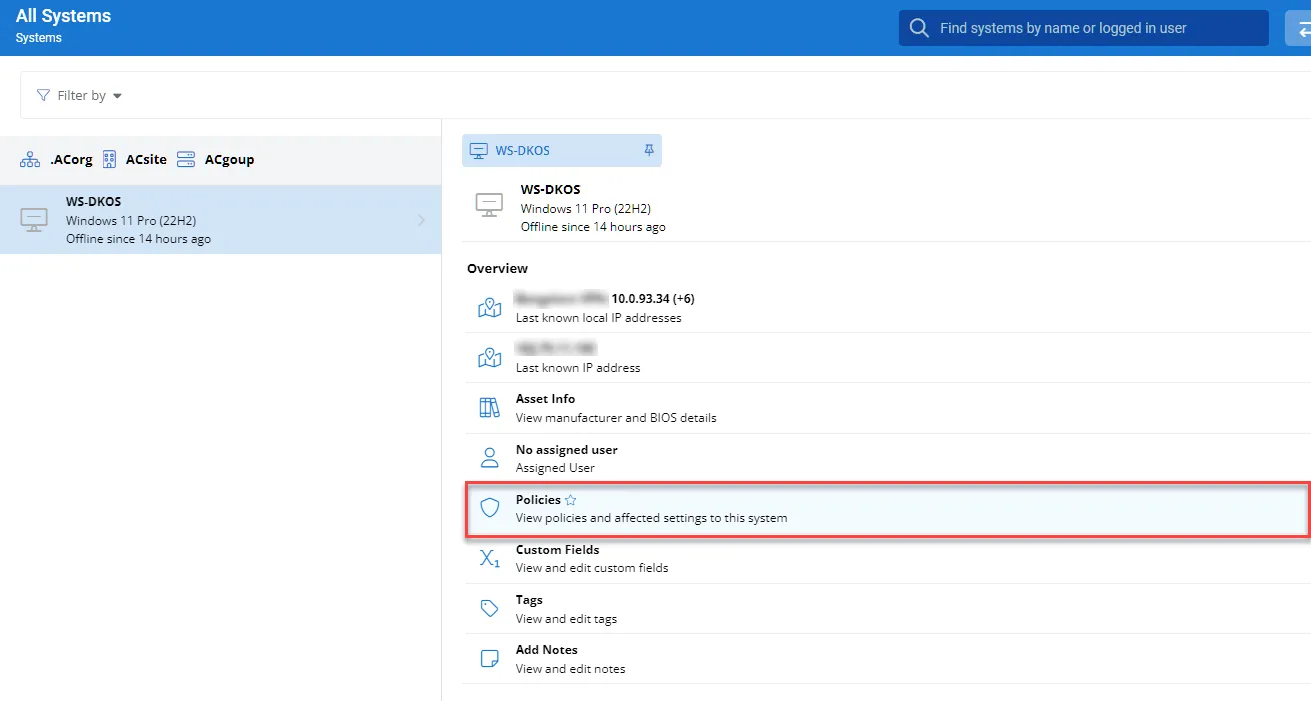The height and width of the screenshot is (701, 1311).
Task: Click the swap arrows button at top right
Action: (x=1301, y=29)
